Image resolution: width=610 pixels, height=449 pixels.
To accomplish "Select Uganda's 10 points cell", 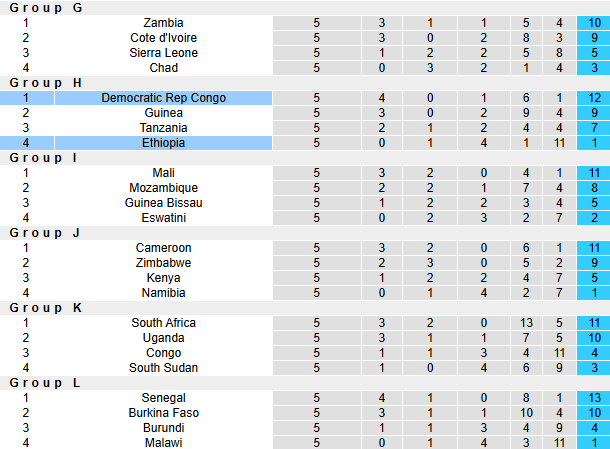I will tap(594, 338).
